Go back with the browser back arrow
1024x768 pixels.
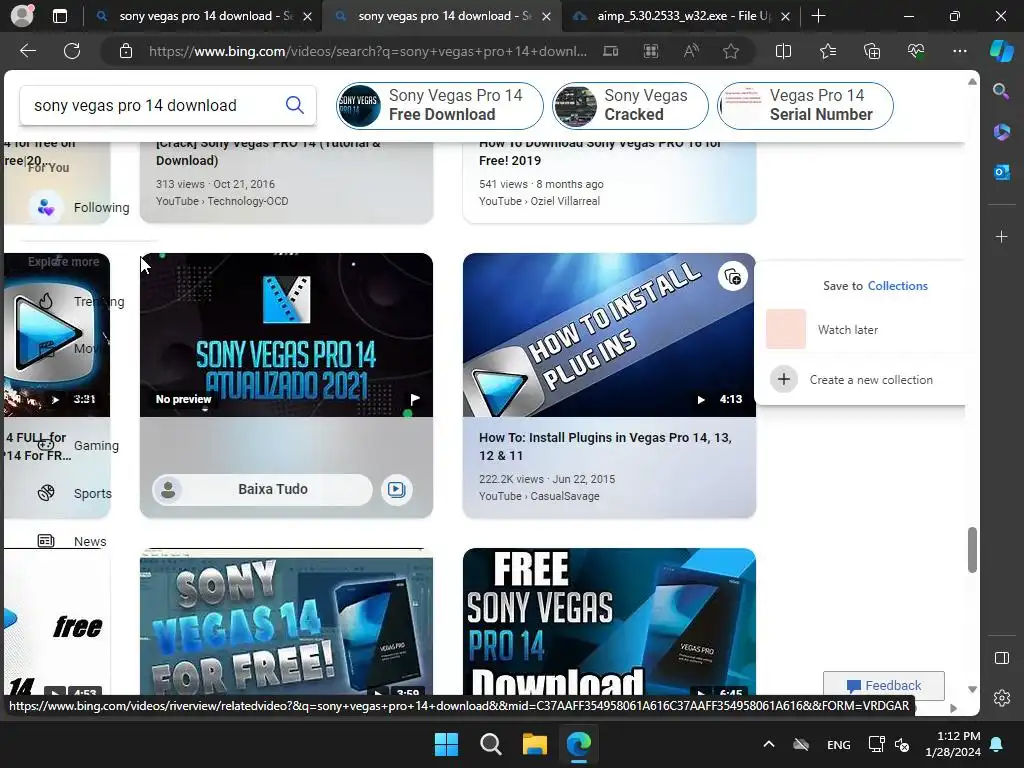click(28, 51)
